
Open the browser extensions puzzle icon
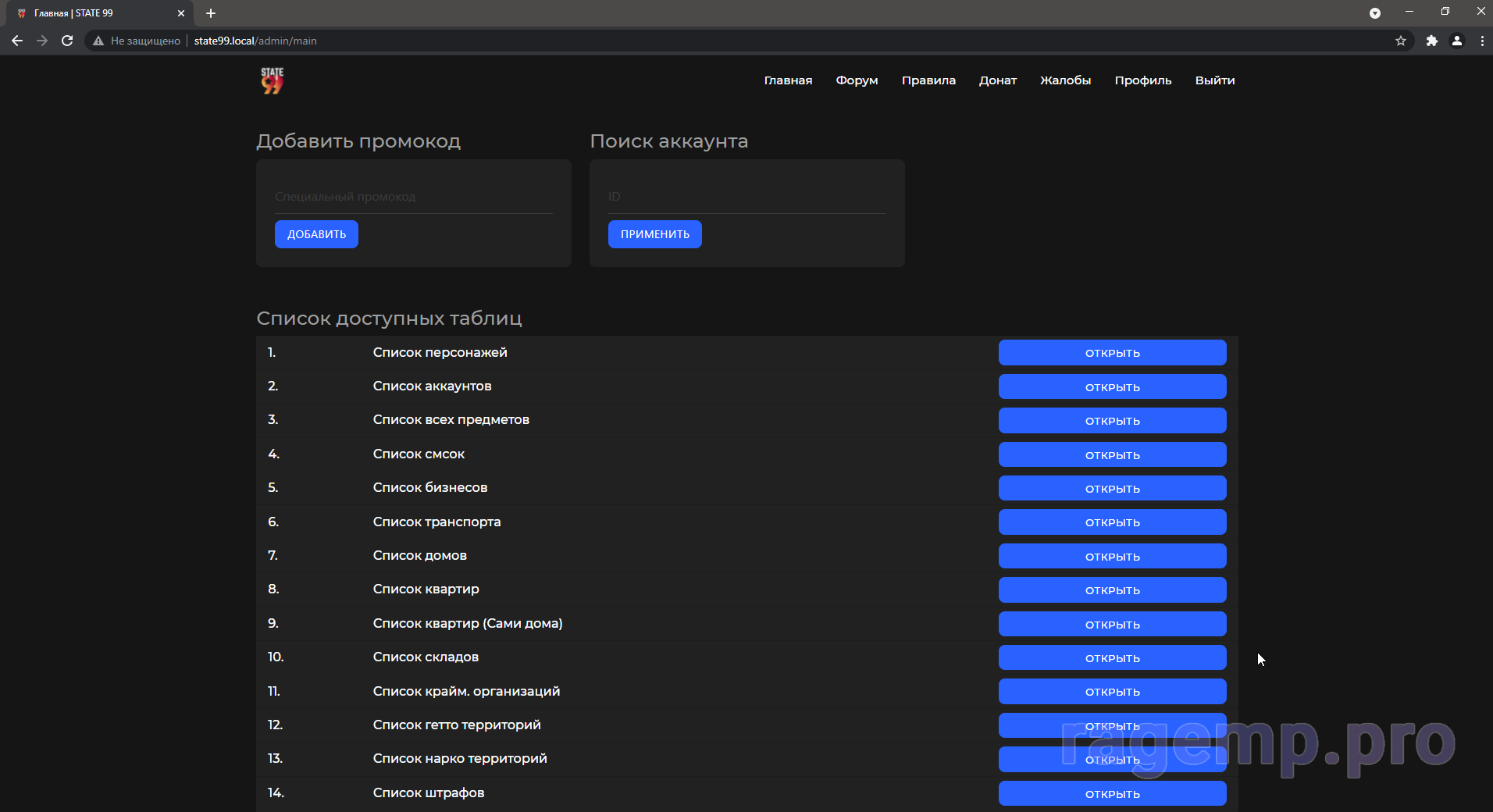coord(1431,41)
